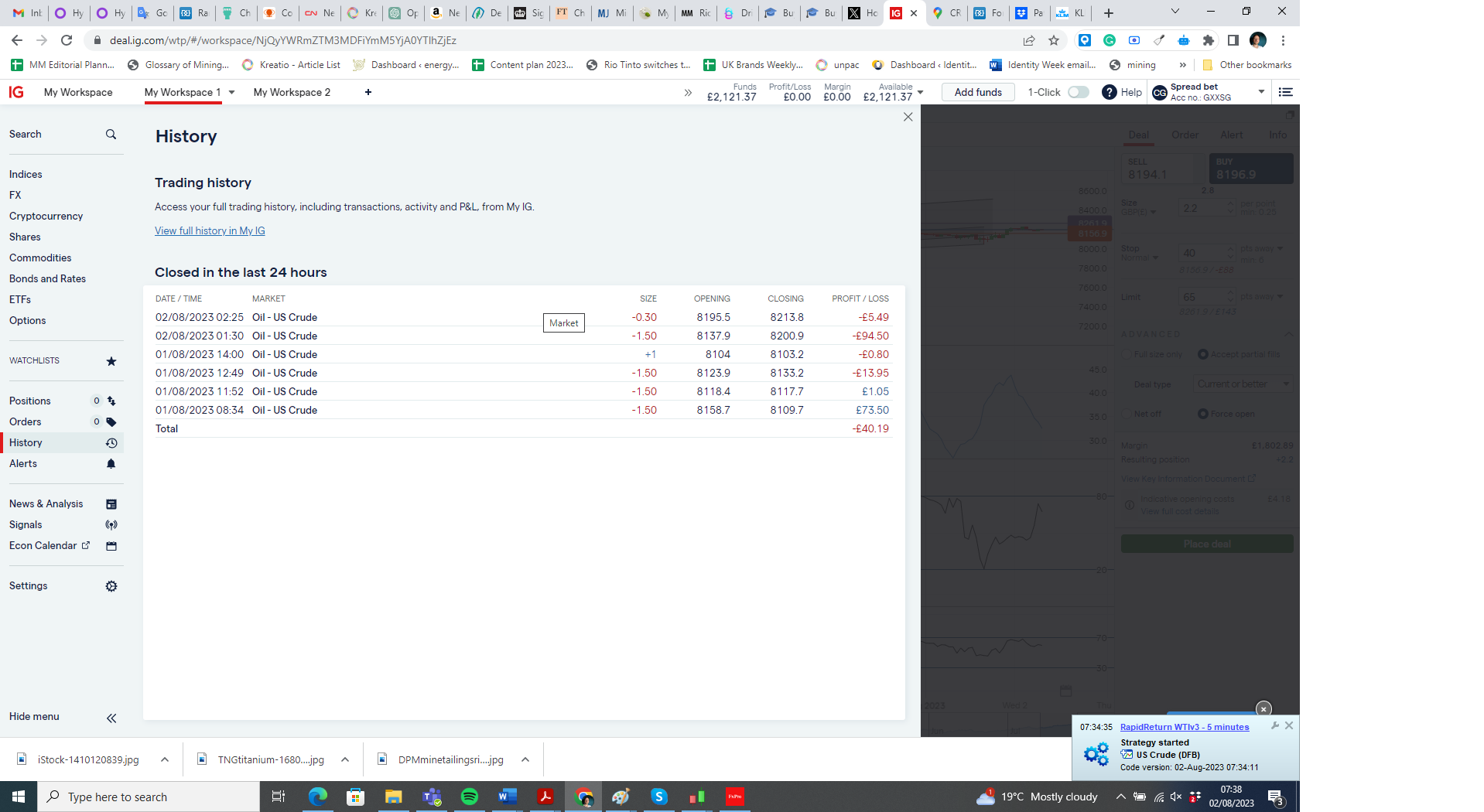Expand the header's double-chevron next to Funds

(688, 93)
